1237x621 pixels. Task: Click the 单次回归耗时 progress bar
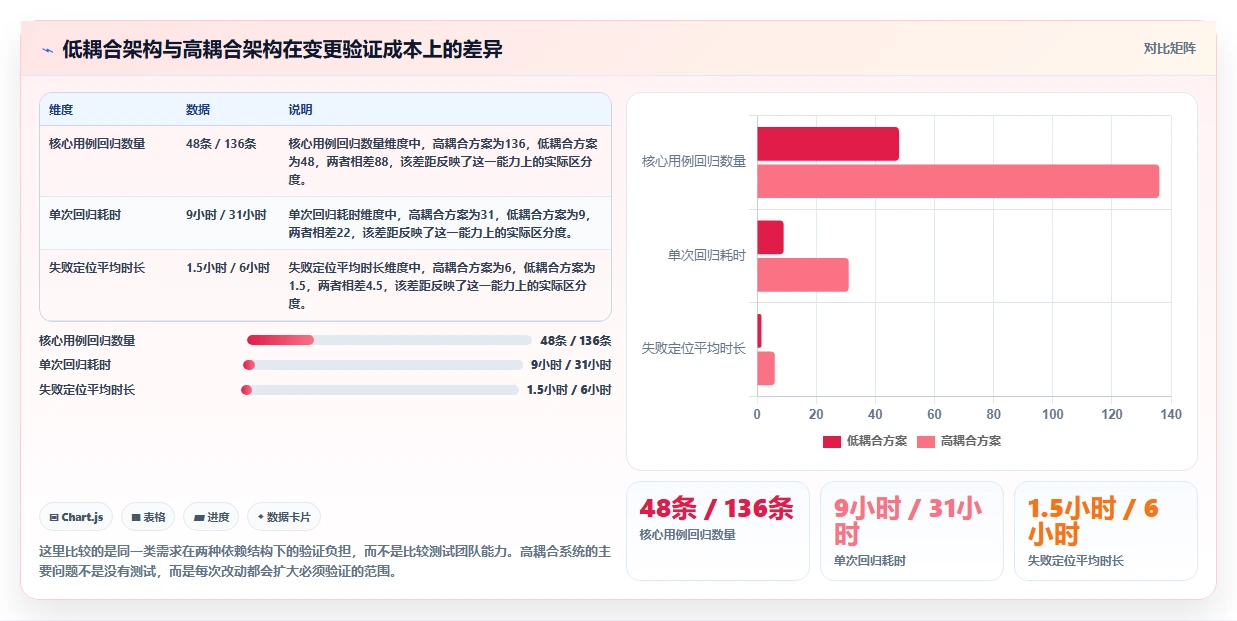pos(383,365)
